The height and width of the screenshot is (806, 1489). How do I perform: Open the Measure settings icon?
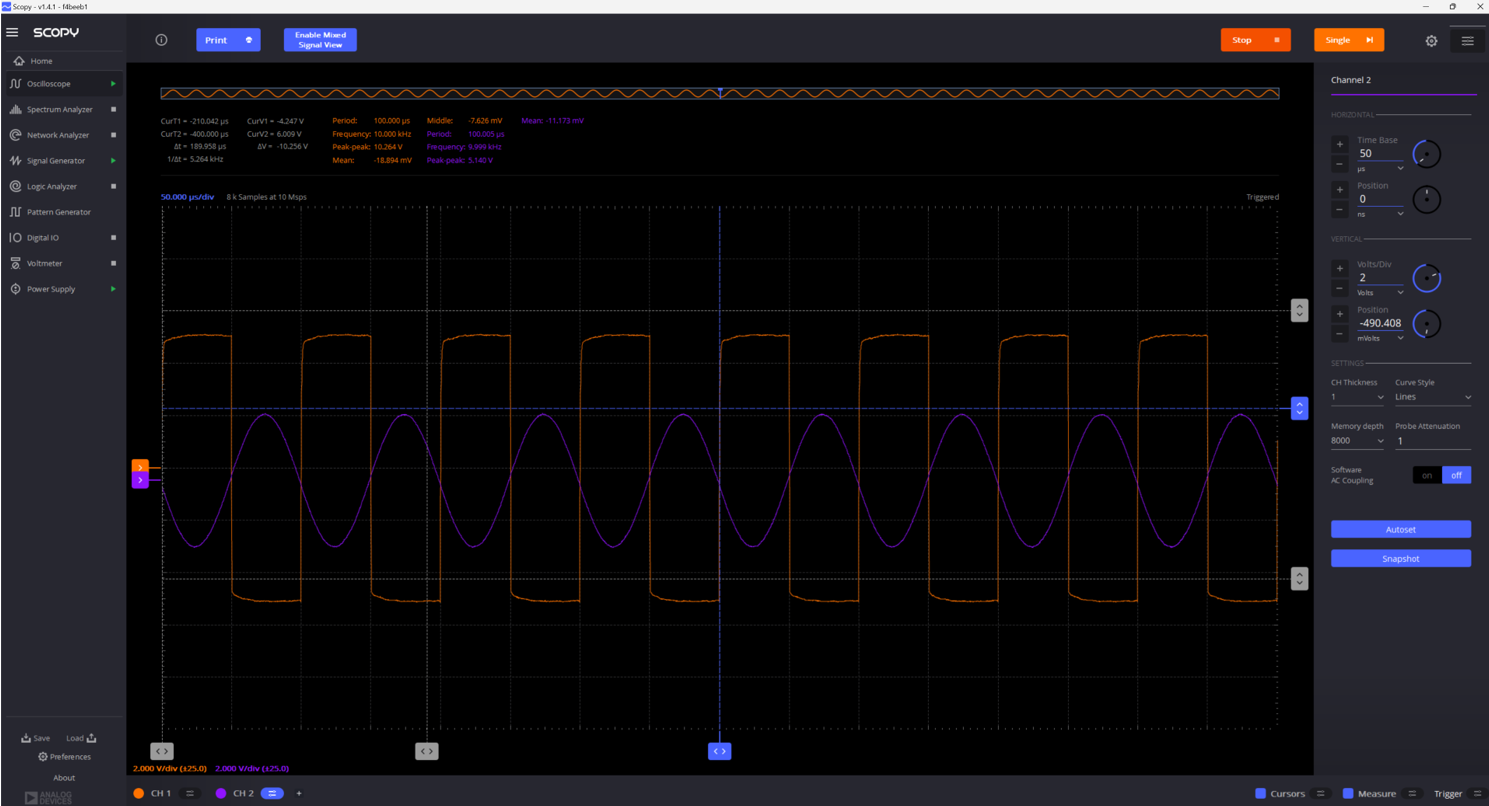[x=1411, y=793]
